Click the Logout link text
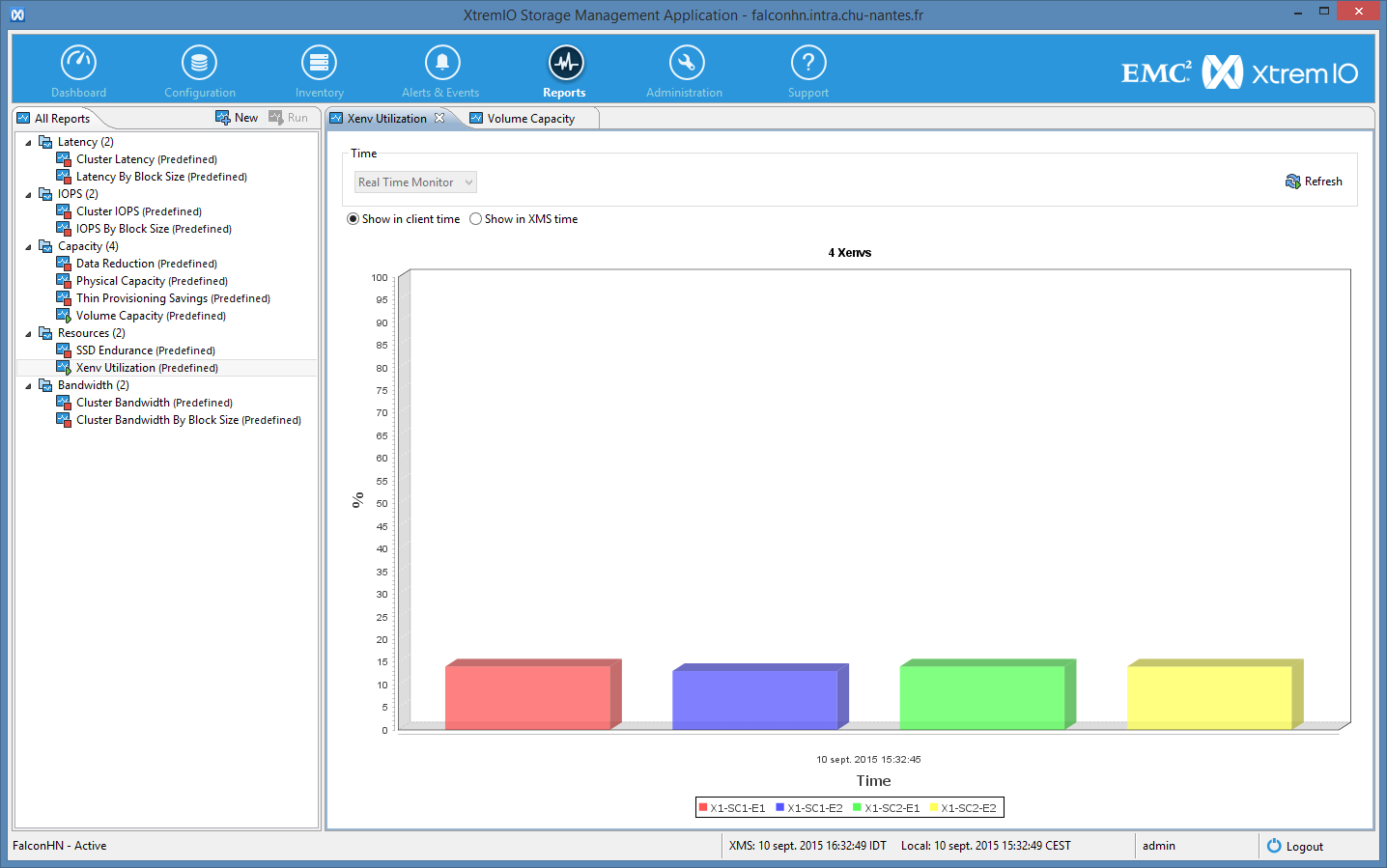The width and height of the screenshot is (1387, 868). 1305,847
